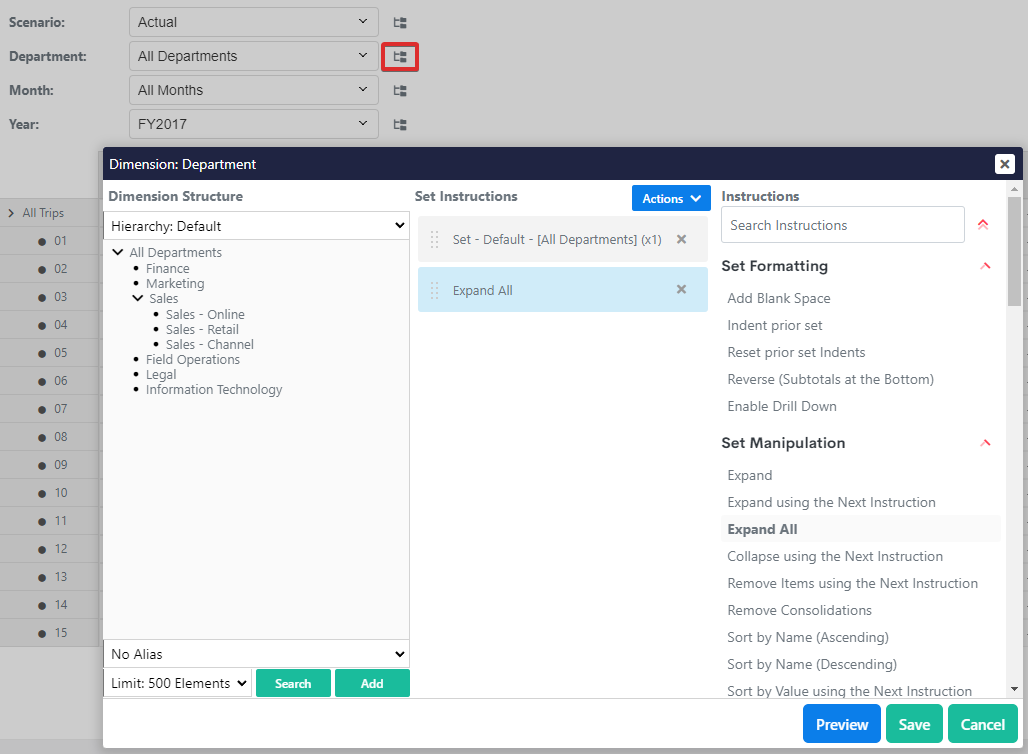1028x754 pixels.
Task: Click the Preview button
Action: point(841,724)
